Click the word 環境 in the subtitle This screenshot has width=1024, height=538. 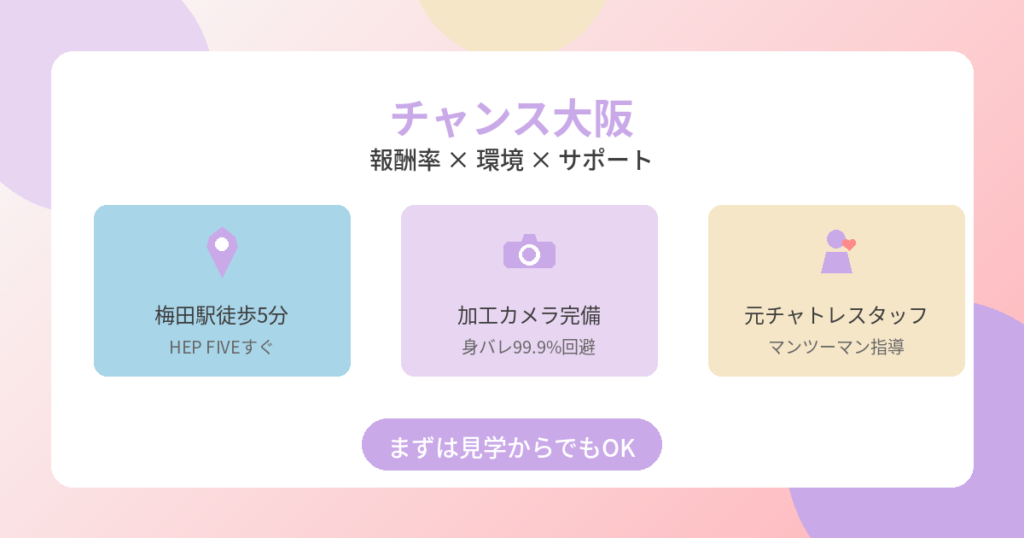tap(500, 160)
